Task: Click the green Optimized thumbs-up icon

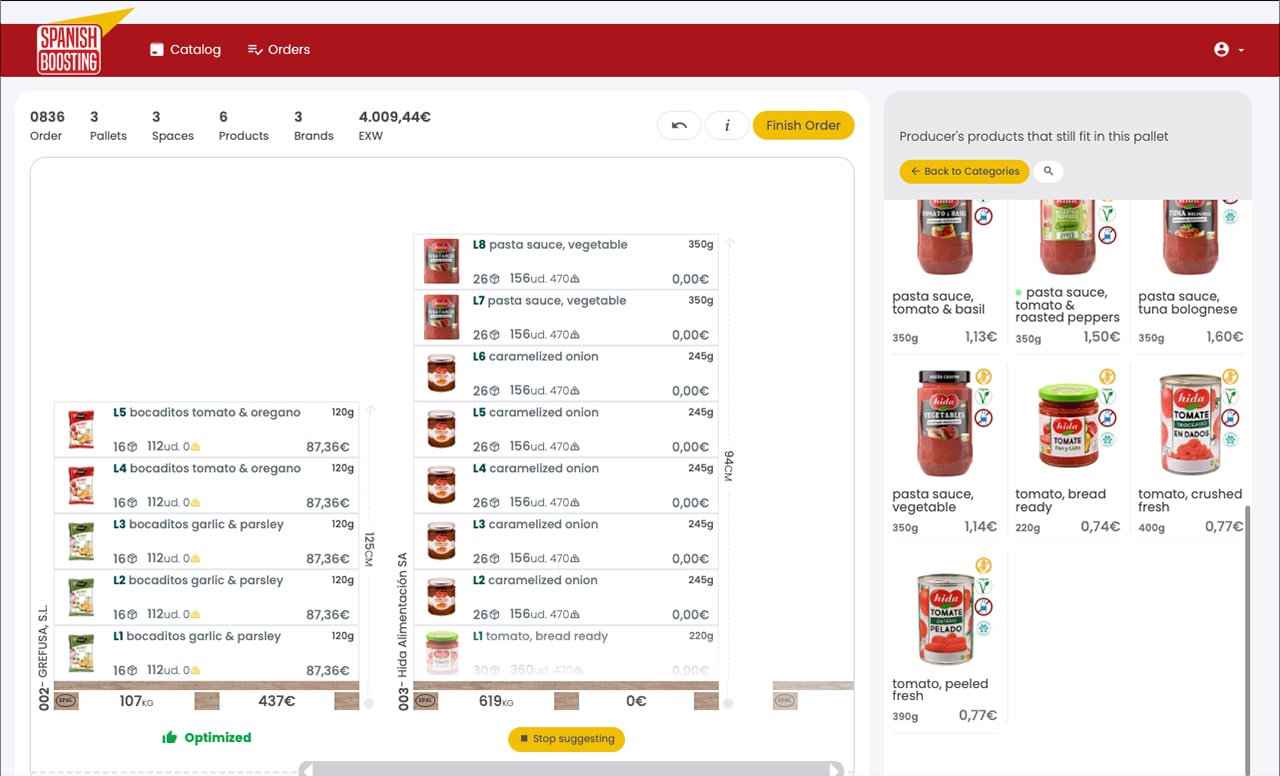Action: [x=170, y=737]
